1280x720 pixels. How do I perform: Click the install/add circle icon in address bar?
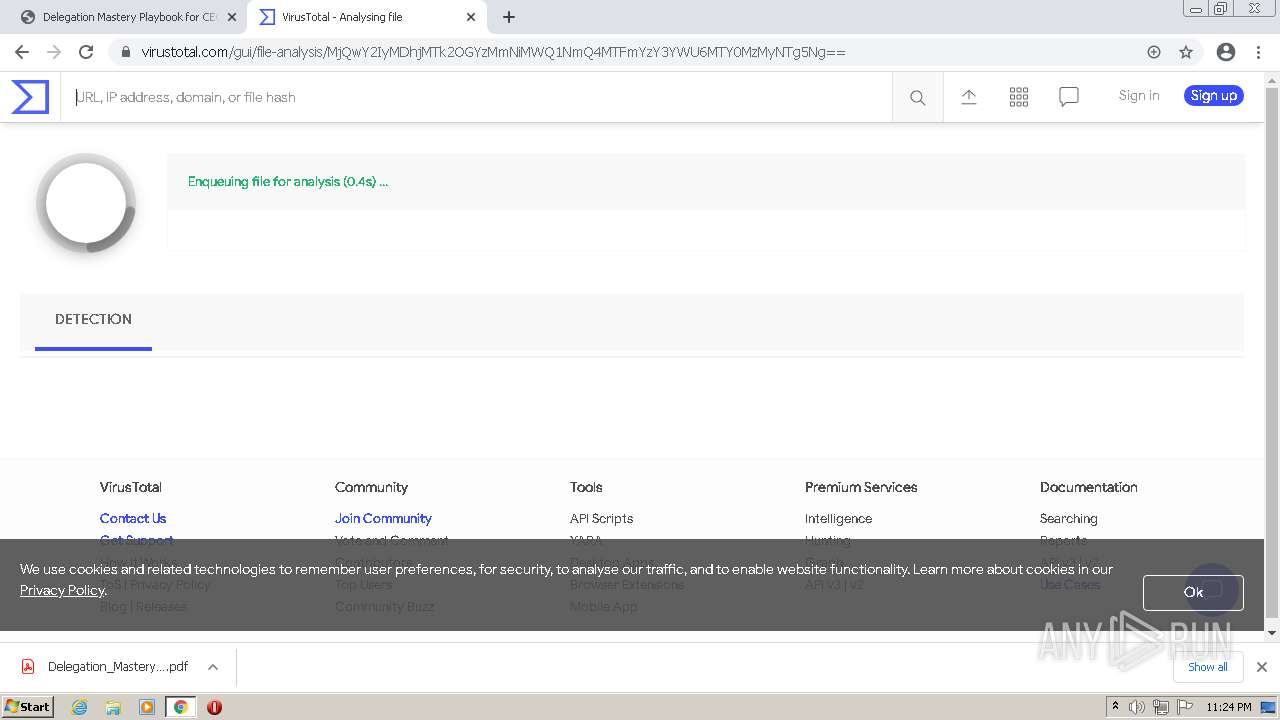pos(1154,52)
